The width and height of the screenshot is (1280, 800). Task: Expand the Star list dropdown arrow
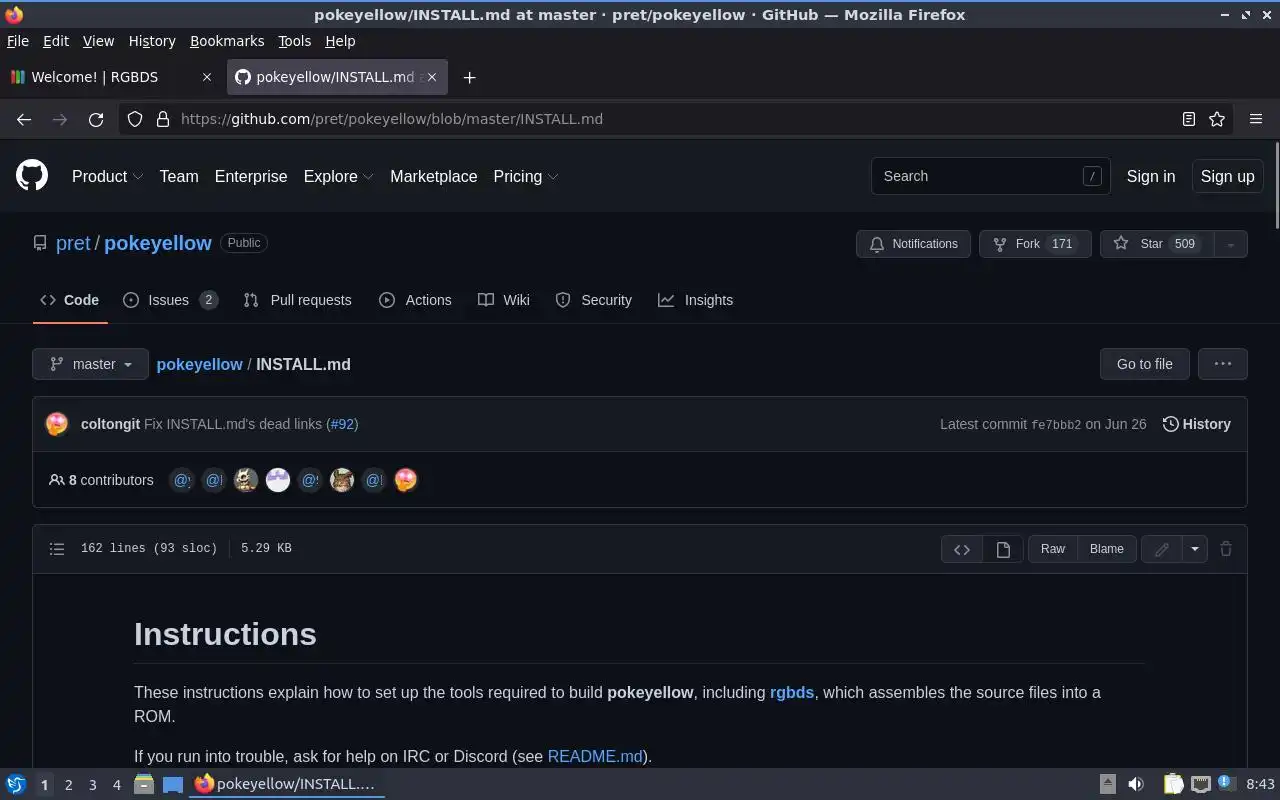coord(1231,244)
